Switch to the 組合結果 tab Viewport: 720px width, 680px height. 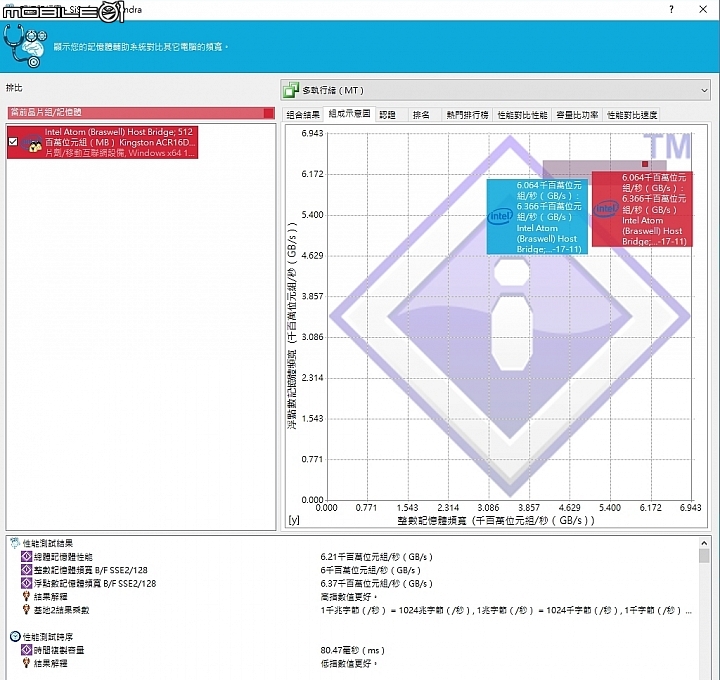(303, 114)
